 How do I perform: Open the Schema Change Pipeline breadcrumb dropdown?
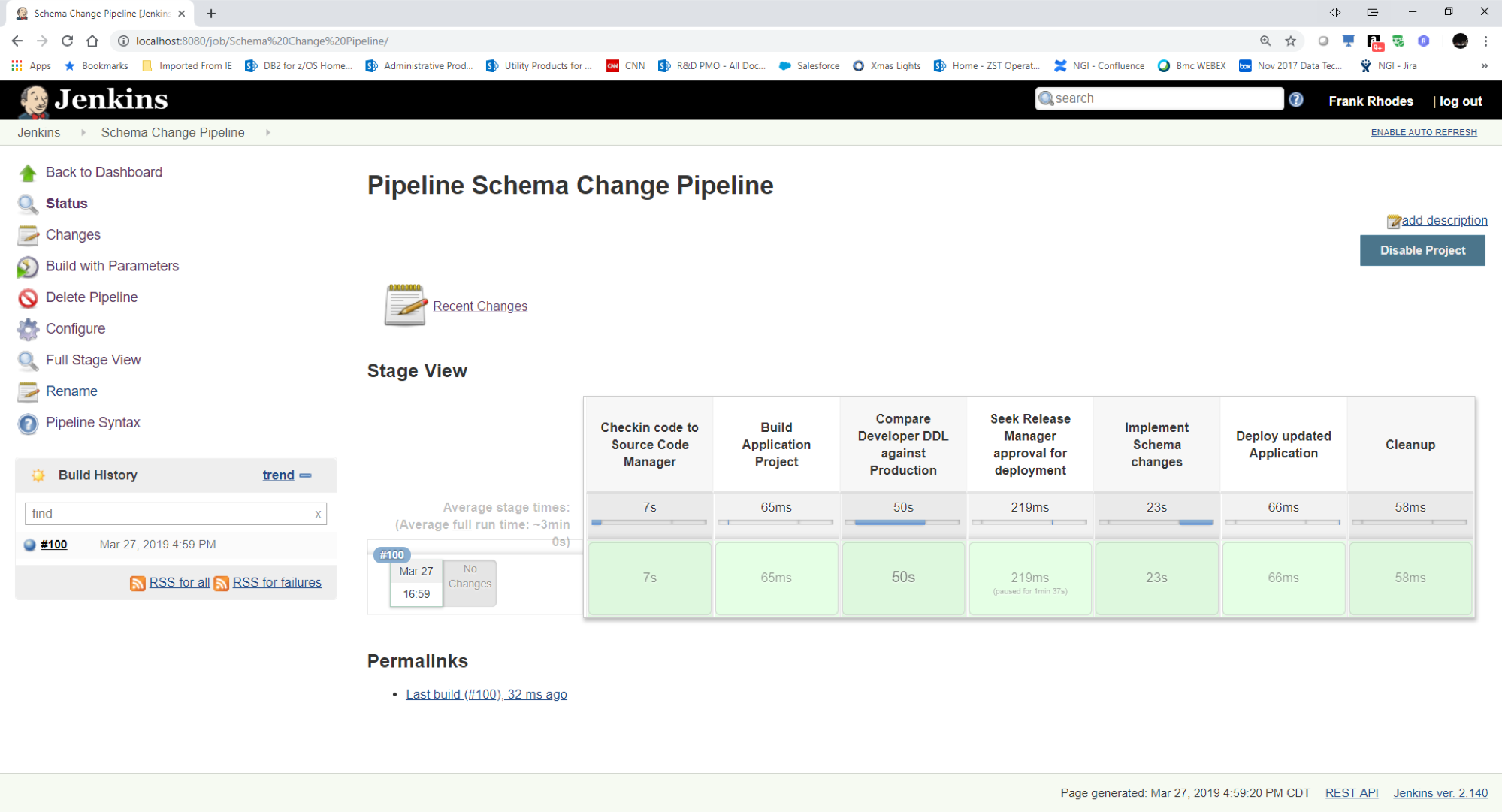(267, 132)
